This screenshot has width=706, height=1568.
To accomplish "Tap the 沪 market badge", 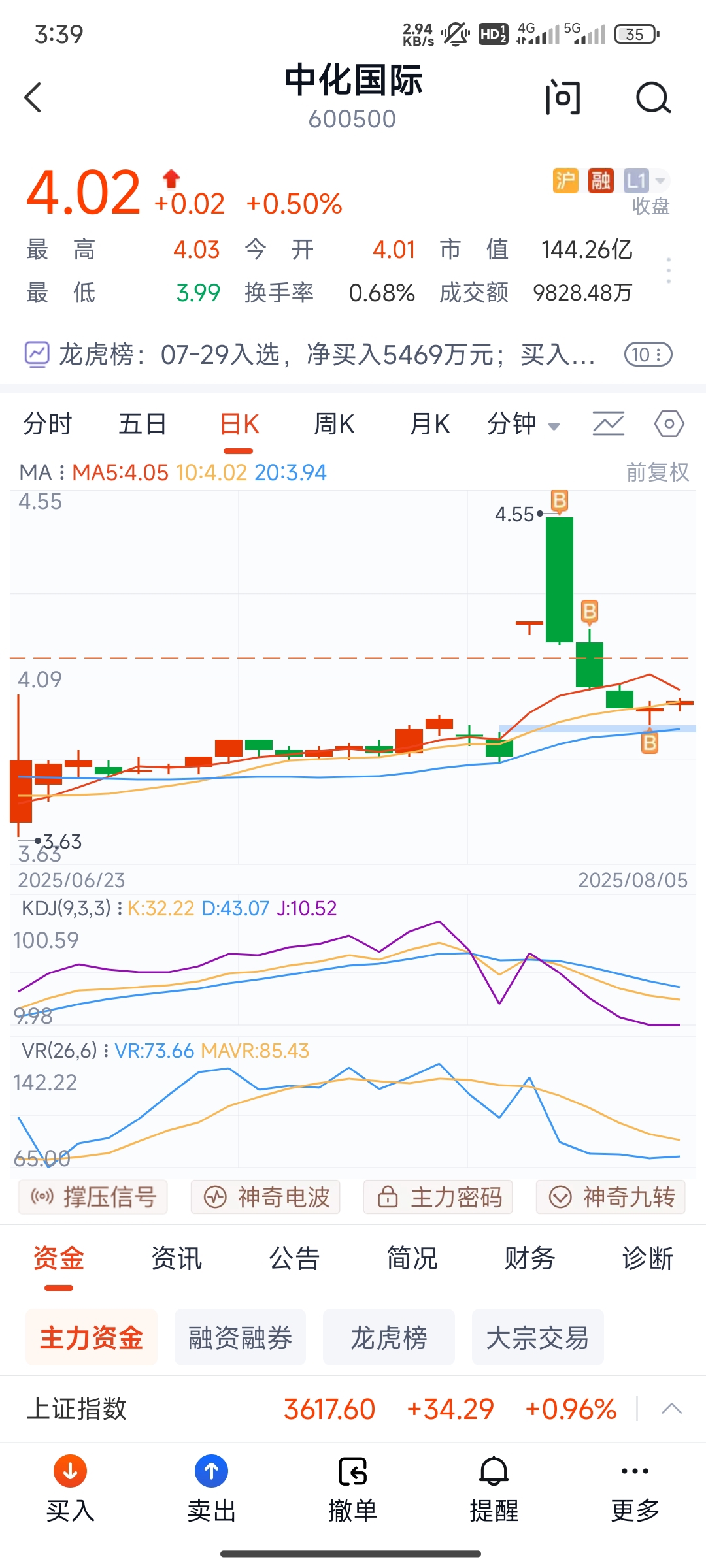I will coord(565,180).
